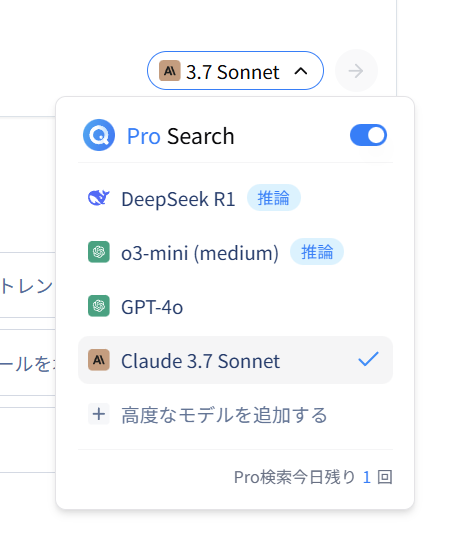Screen dimensions: 465x535
Task: Click the Pro Search magnifier logo icon
Action: [99, 135]
